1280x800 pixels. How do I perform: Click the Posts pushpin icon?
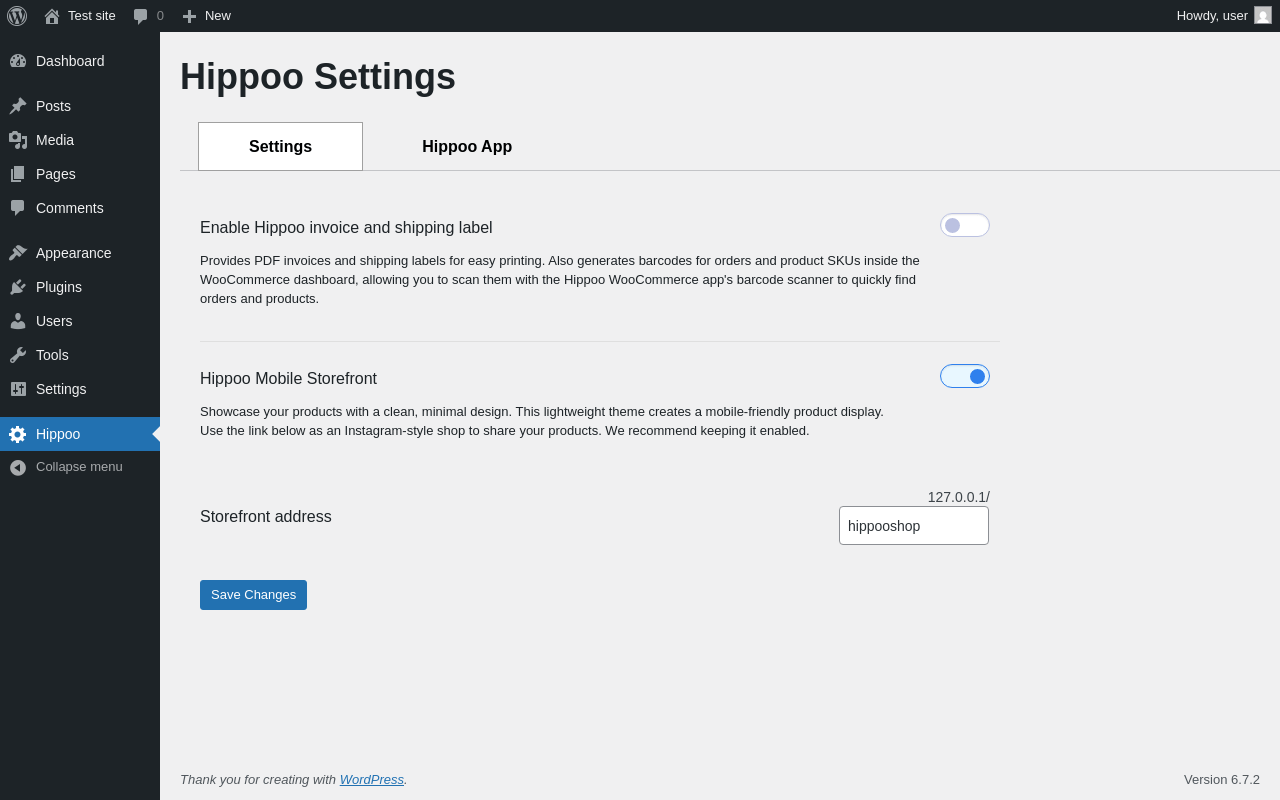pos(18,106)
